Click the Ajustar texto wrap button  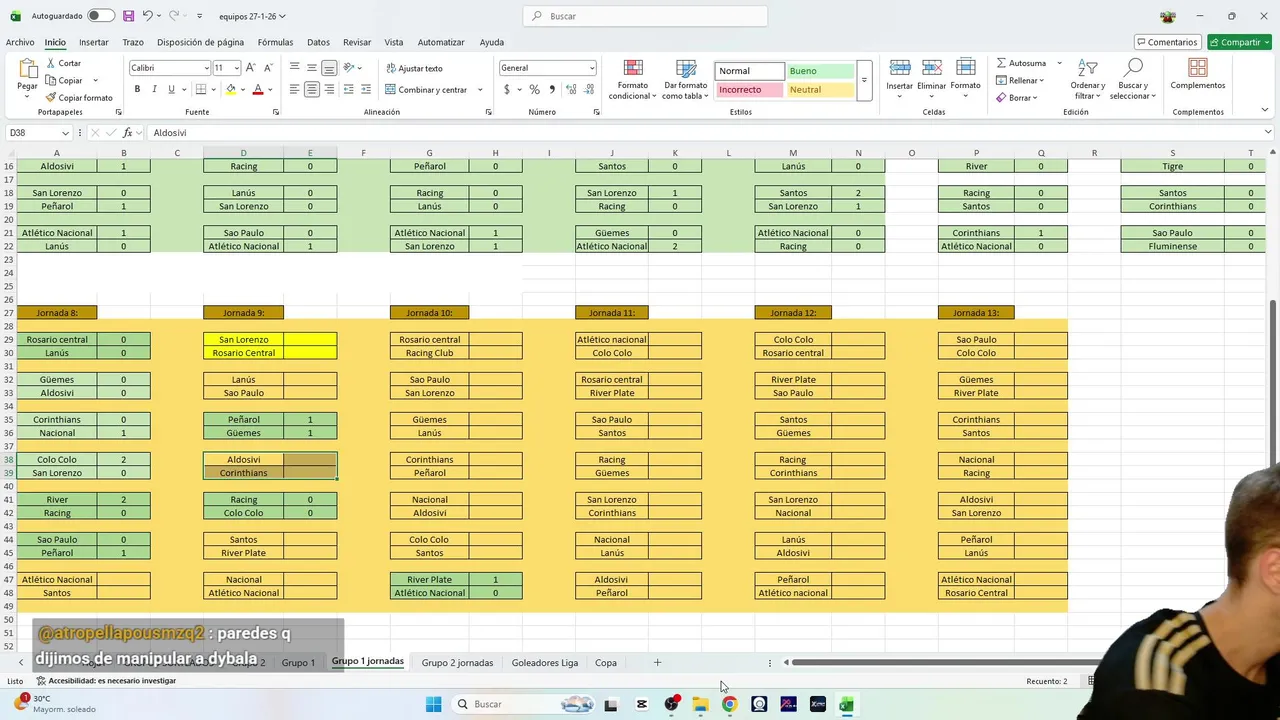tap(414, 68)
